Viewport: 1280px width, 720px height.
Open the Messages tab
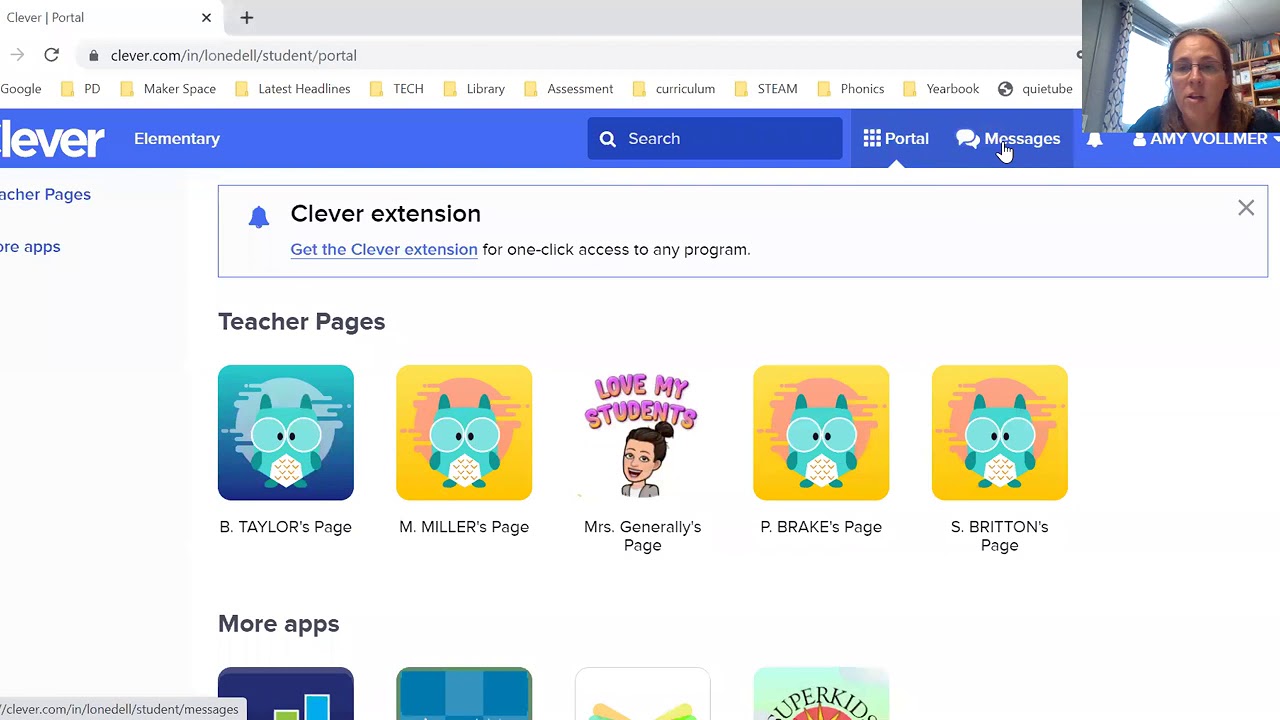tap(1008, 139)
